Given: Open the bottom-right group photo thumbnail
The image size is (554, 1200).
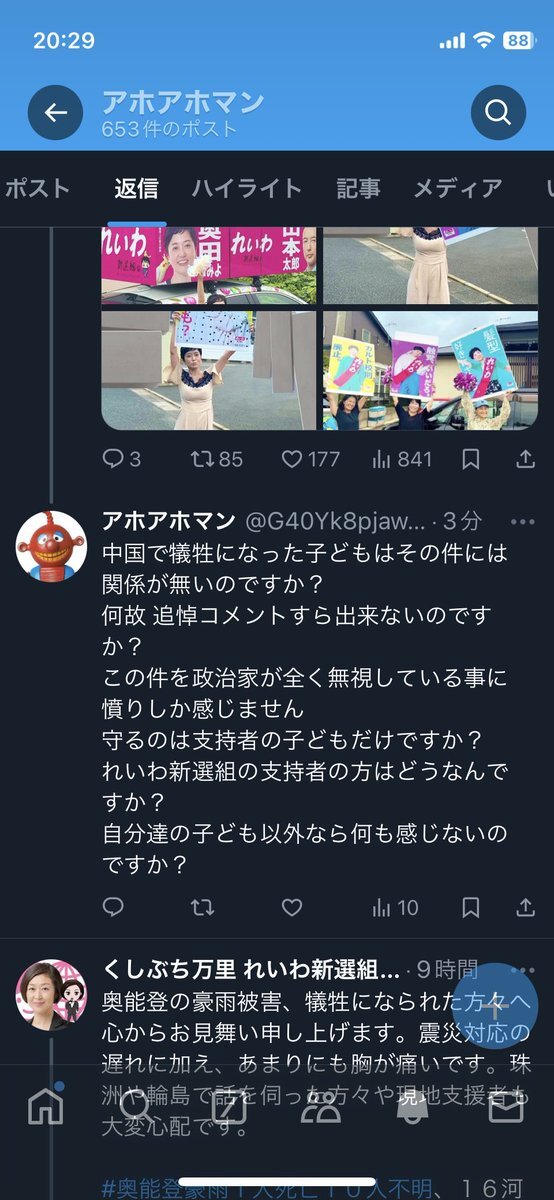Looking at the screenshot, I should point(430,370).
